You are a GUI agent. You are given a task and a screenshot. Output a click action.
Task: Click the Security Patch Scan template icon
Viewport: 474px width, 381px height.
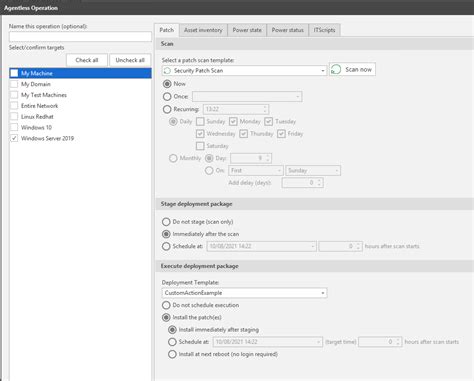point(168,71)
